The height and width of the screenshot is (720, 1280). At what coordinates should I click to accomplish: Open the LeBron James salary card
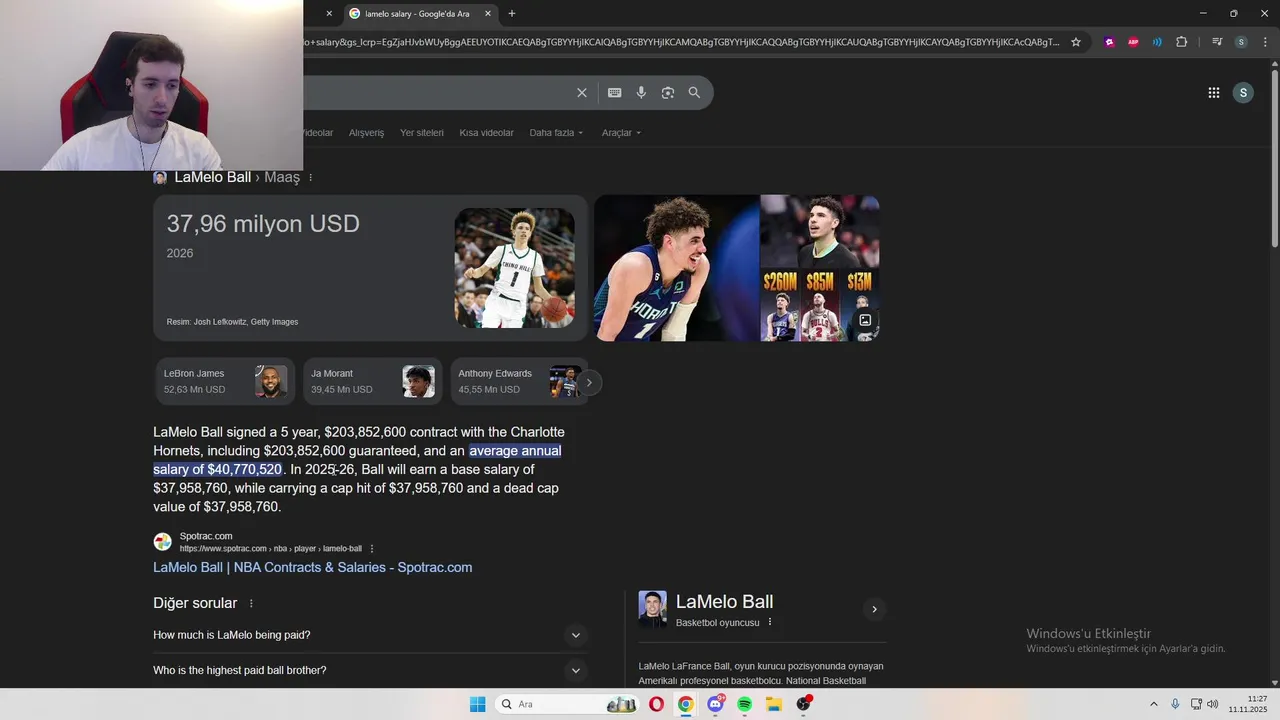[225, 381]
